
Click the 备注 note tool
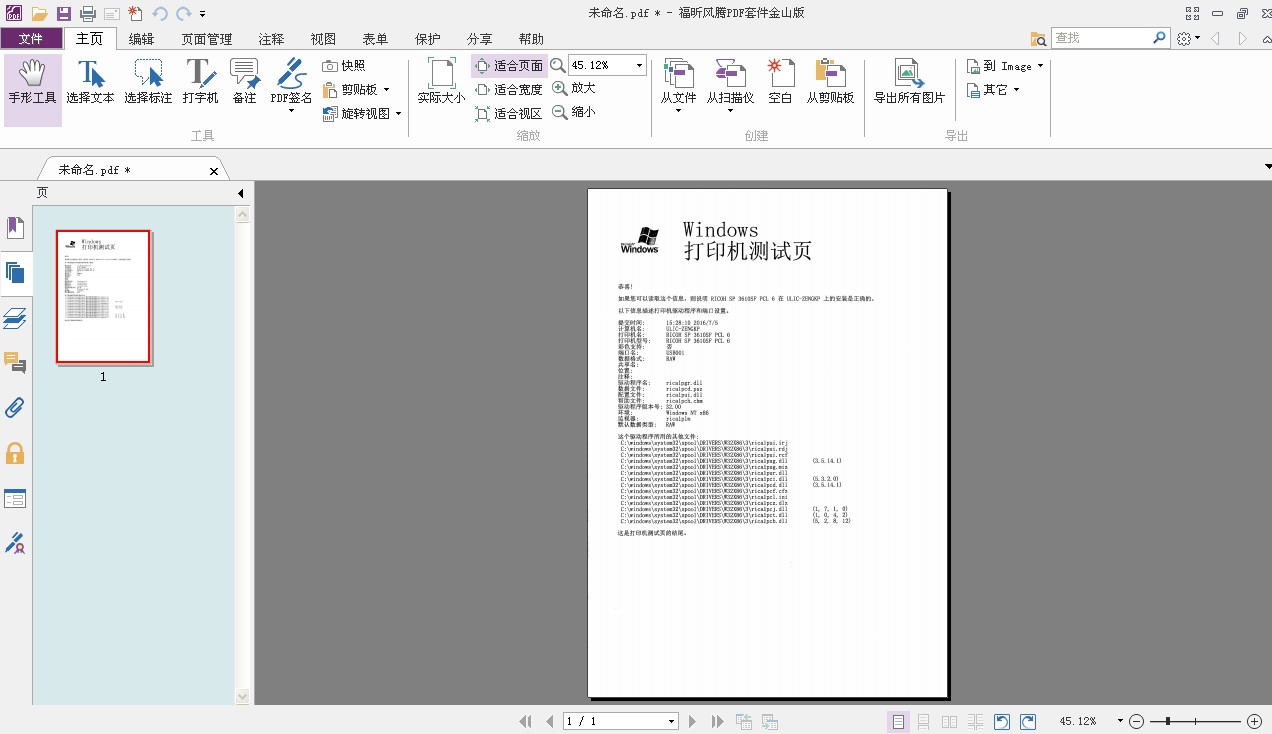(244, 83)
